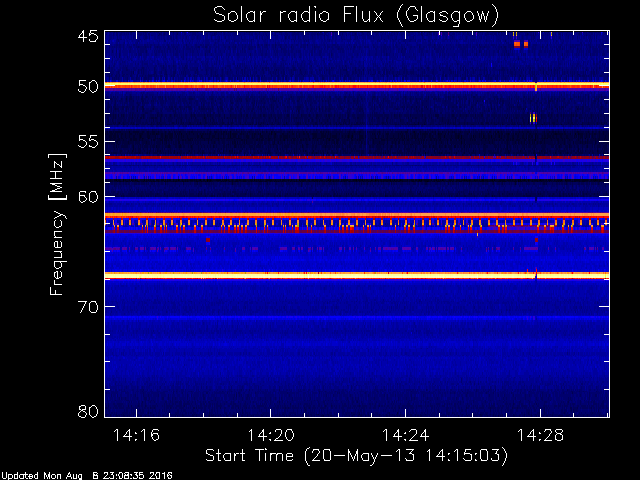Click the 14:16 time tick label
640x480 pixels.
click(136, 435)
